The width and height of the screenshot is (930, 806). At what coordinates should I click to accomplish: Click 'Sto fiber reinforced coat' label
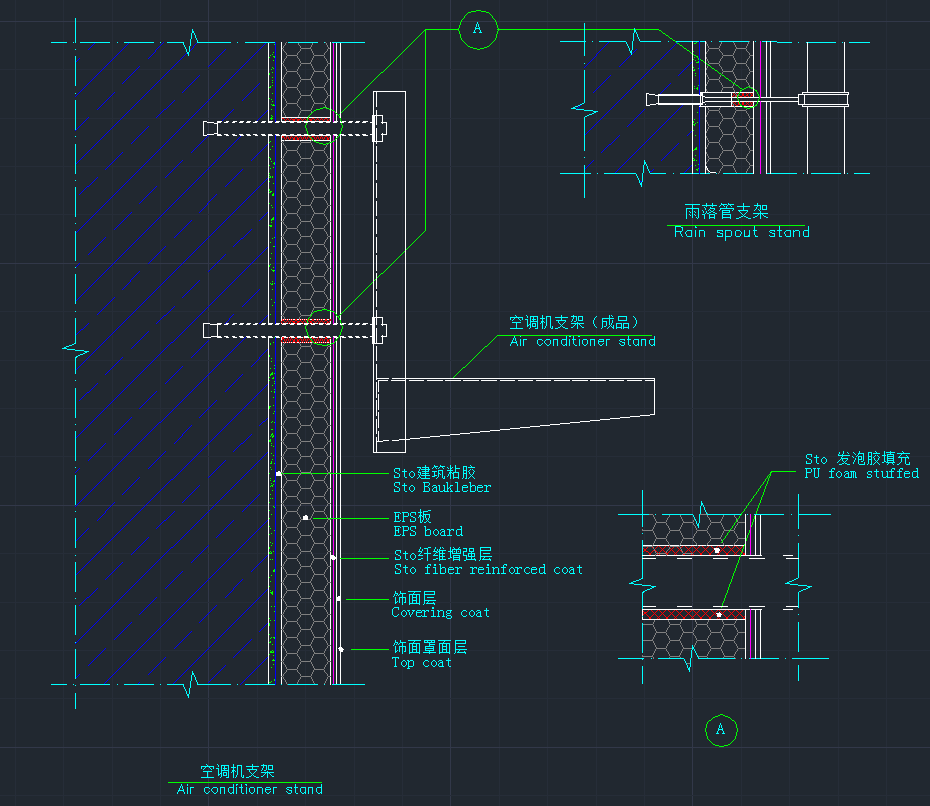[x=487, y=569]
